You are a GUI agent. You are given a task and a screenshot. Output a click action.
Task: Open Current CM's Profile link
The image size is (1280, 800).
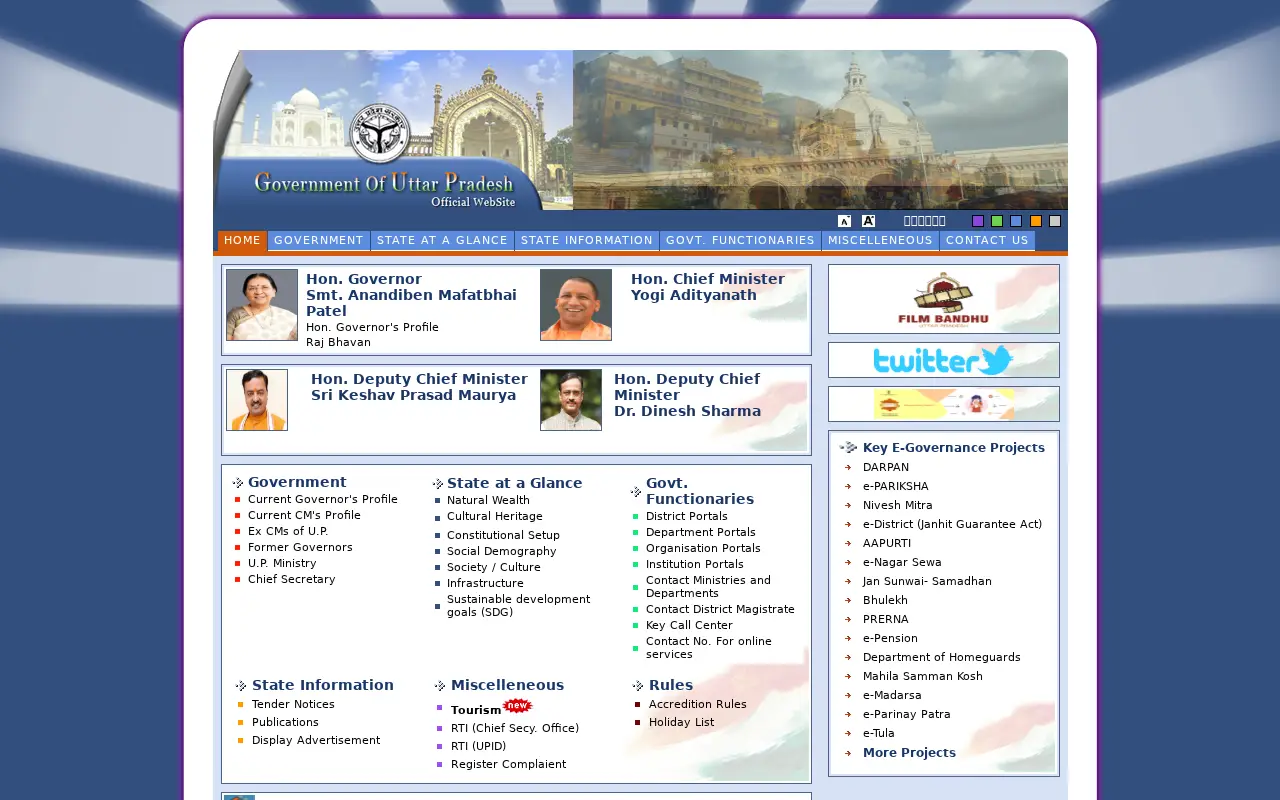304,516
